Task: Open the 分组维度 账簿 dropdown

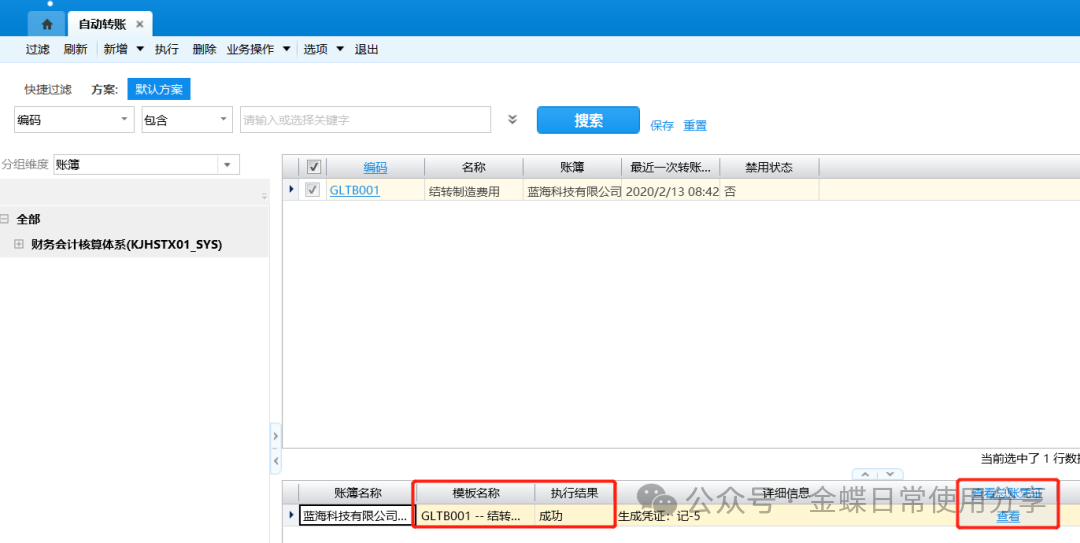Action: (x=228, y=165)
